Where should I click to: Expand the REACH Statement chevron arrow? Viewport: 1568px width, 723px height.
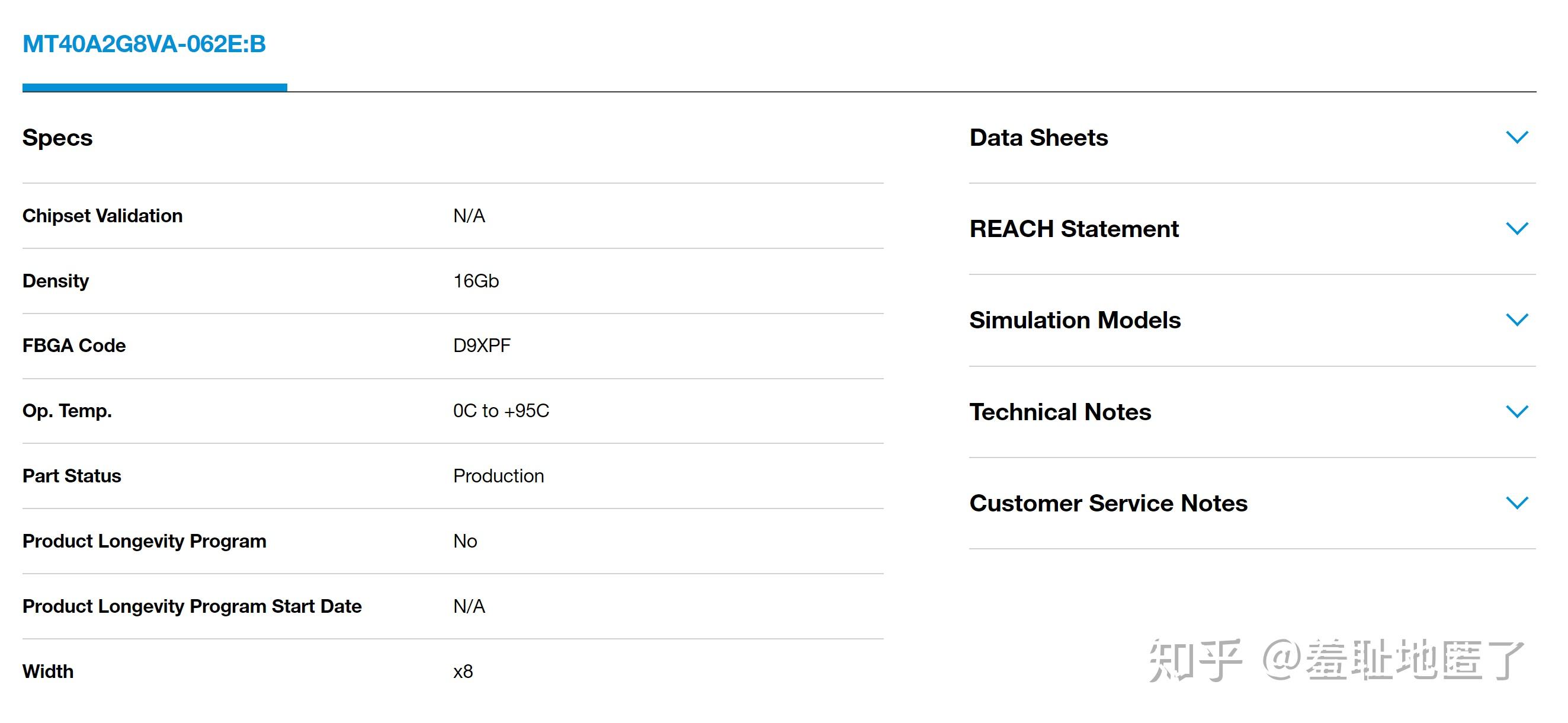click(1516, 229)
